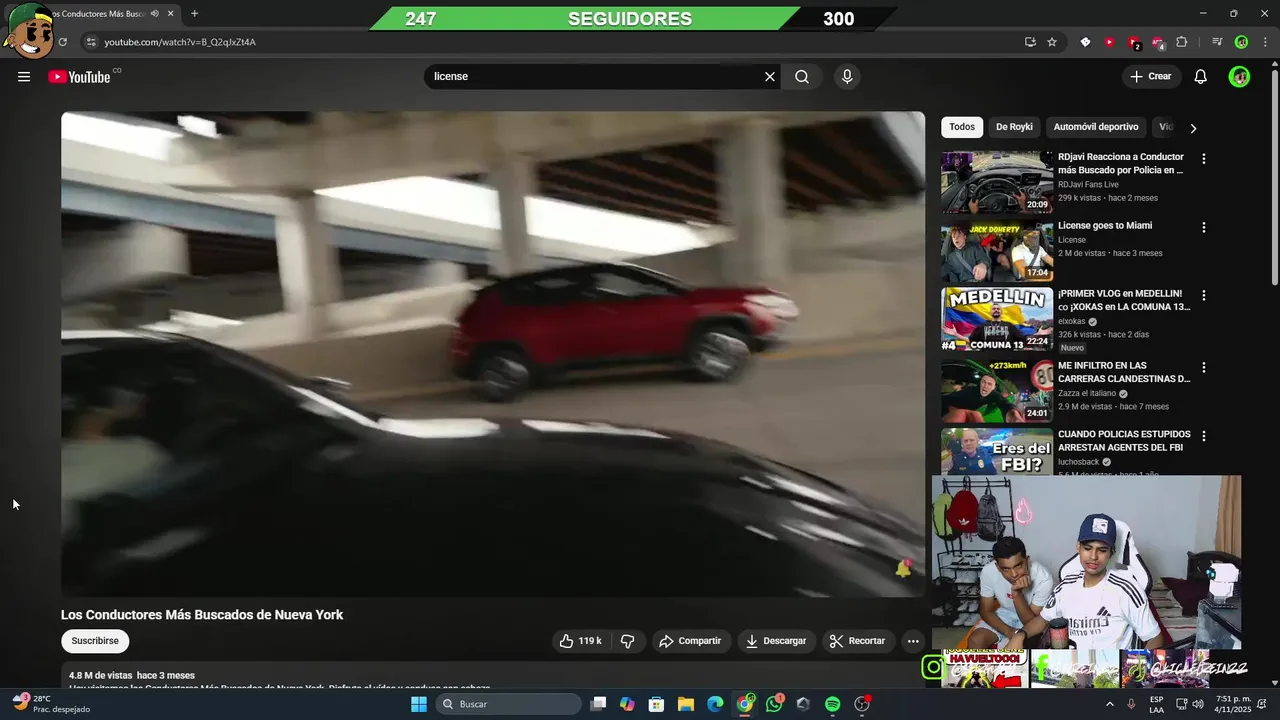The height and width of the screenshot is (720, 1280).
Task: Open options for PRIMER VLOG en MEDELLIN
Action: pyautogui.click(x=1204, y=296)
